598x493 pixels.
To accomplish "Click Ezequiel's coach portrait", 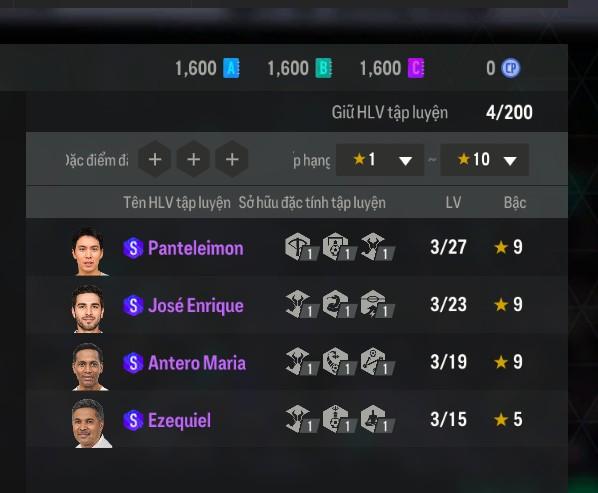I will (91, 422).
